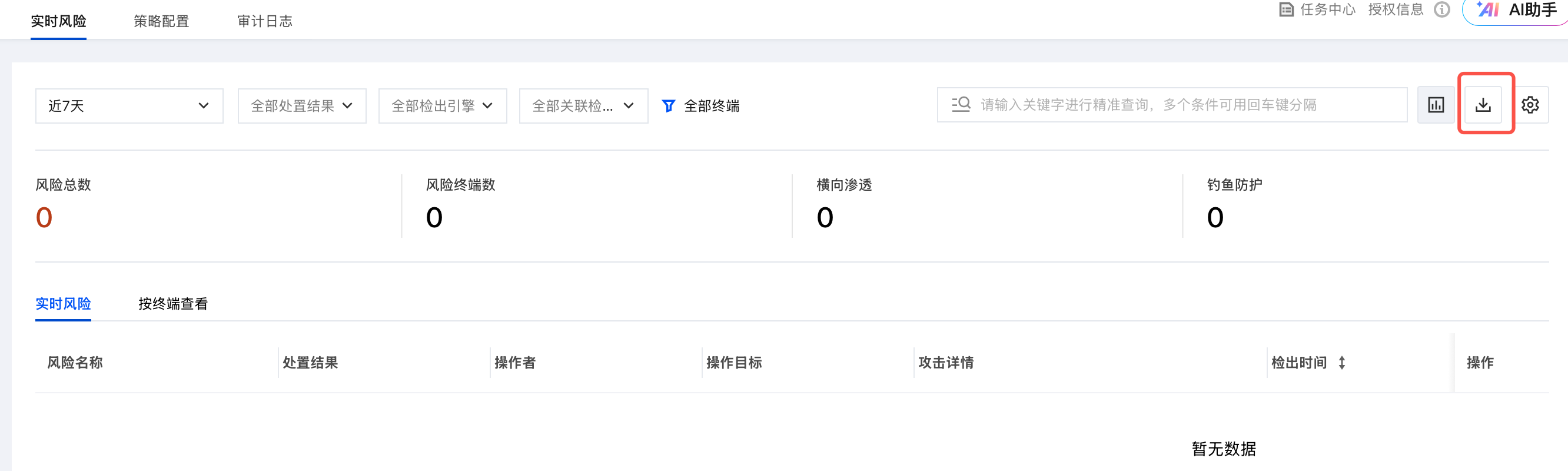Expand the 全部关联检... dropdown
Screen dimensions: 1568x471
pos(583,106)
